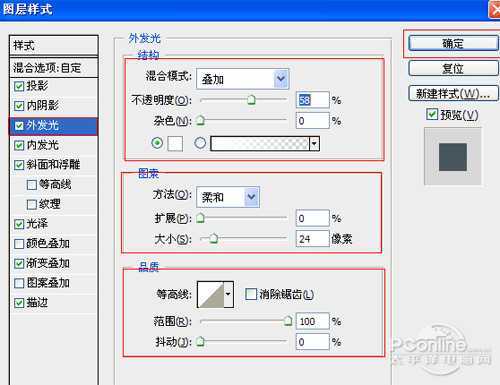Uncheck the 描边 style checkbox
The width and height of the screenshot is (500, 385).
coord(19,303)
